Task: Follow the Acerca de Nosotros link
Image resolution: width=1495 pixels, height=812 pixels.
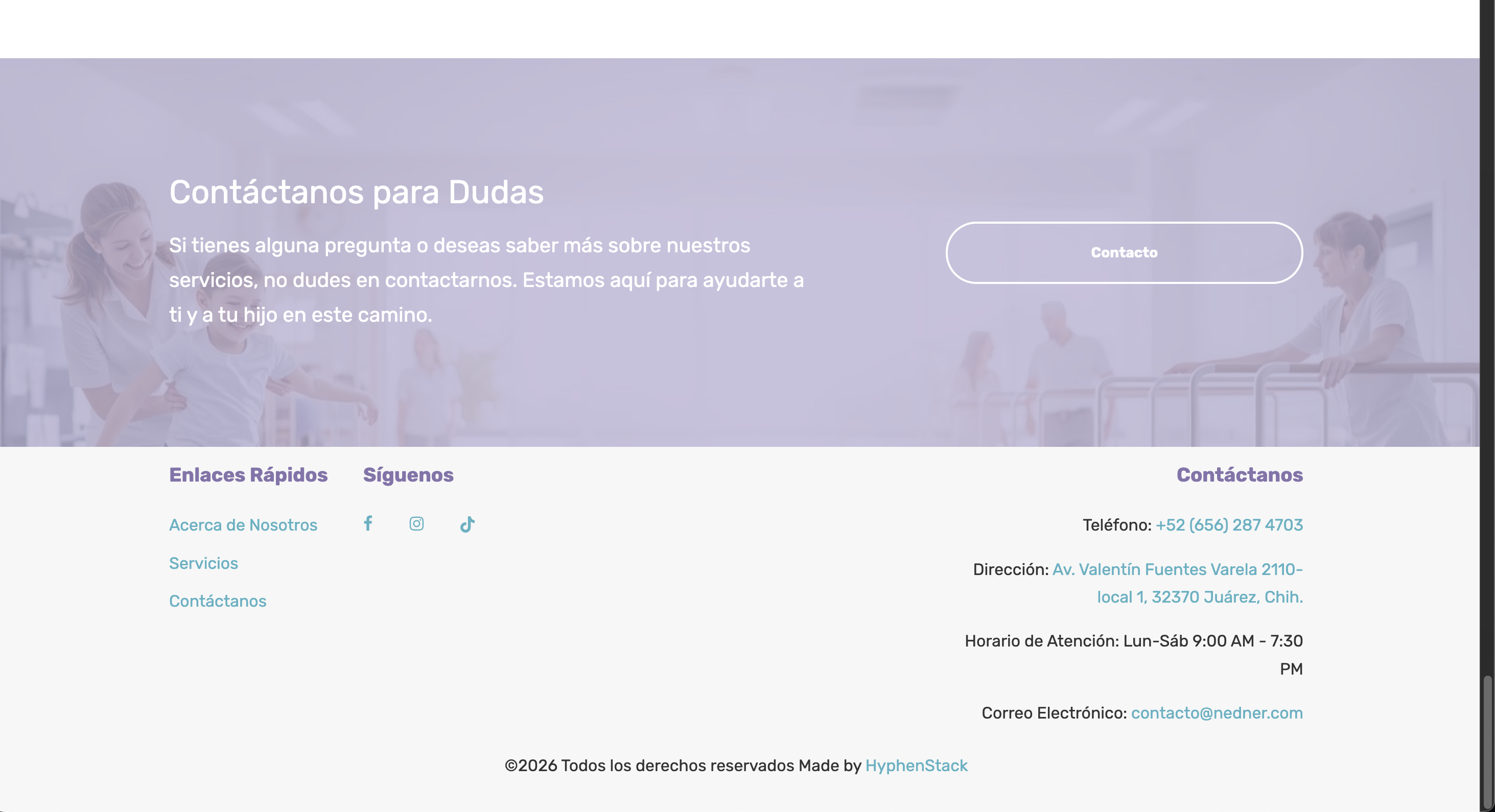Action: [x=243, y=525]
